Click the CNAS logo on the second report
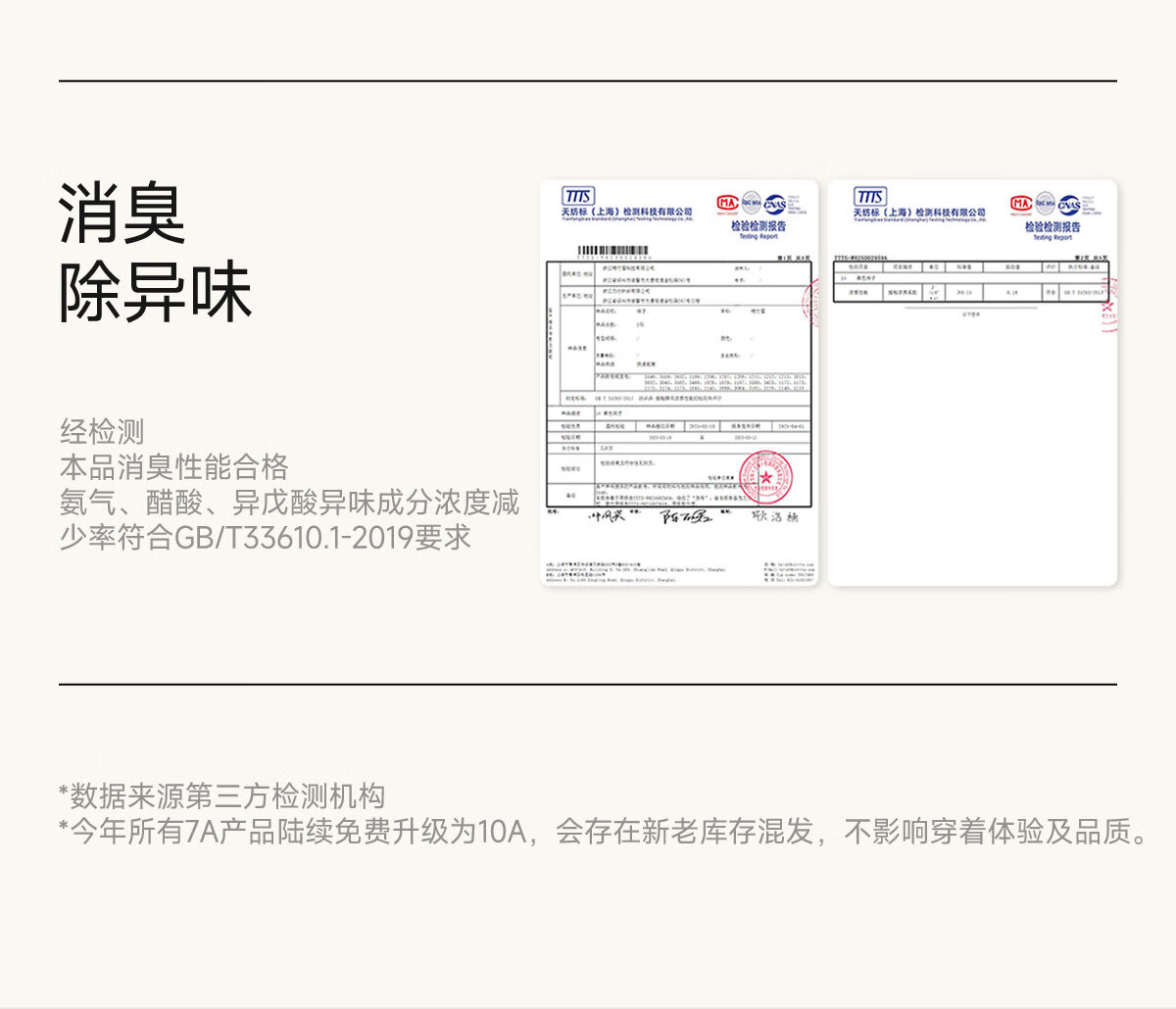The height and width of the screenshot is (1009, 1176). 1068,205
